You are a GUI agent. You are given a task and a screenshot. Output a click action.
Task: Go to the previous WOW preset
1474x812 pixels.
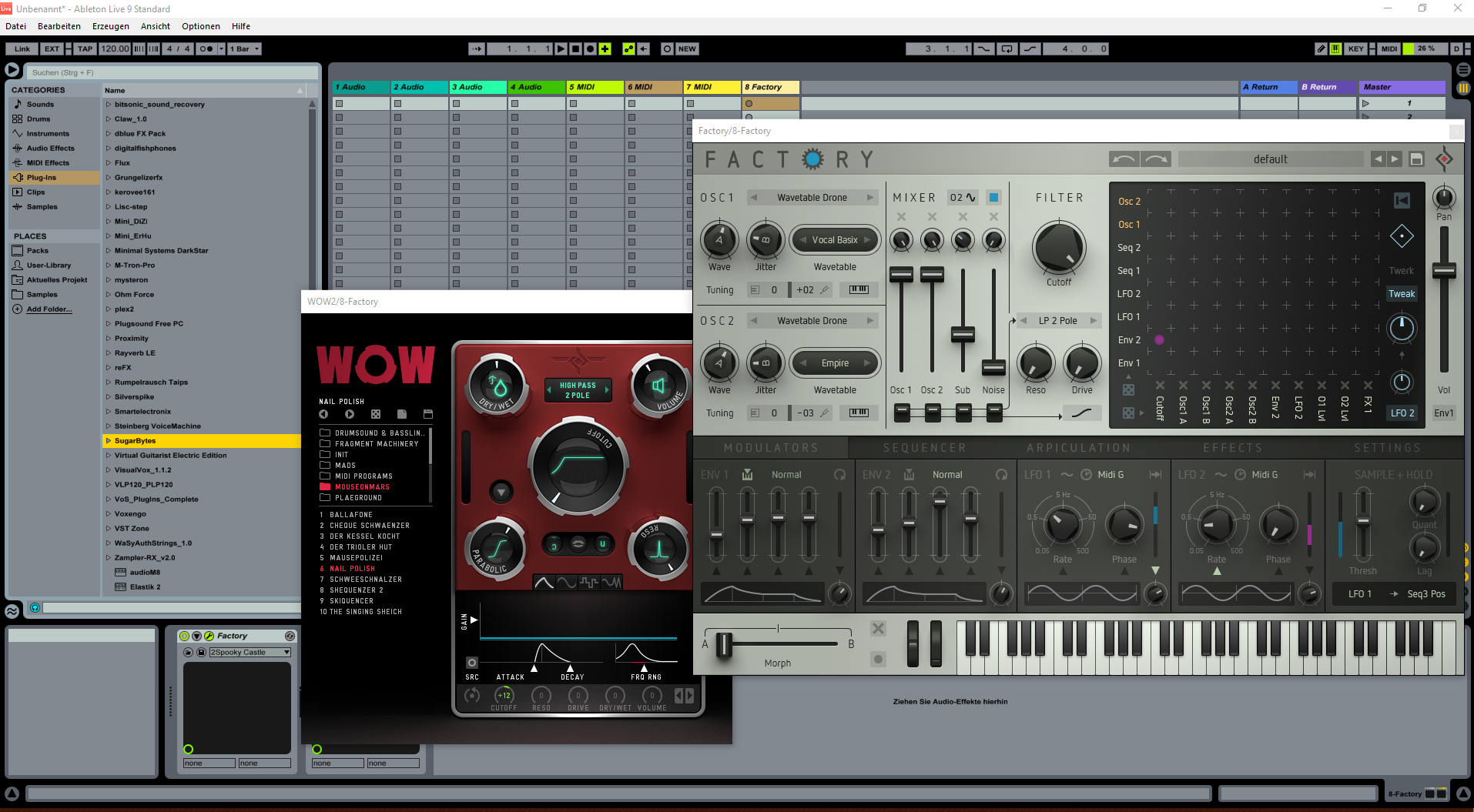(x=323, y=414)
